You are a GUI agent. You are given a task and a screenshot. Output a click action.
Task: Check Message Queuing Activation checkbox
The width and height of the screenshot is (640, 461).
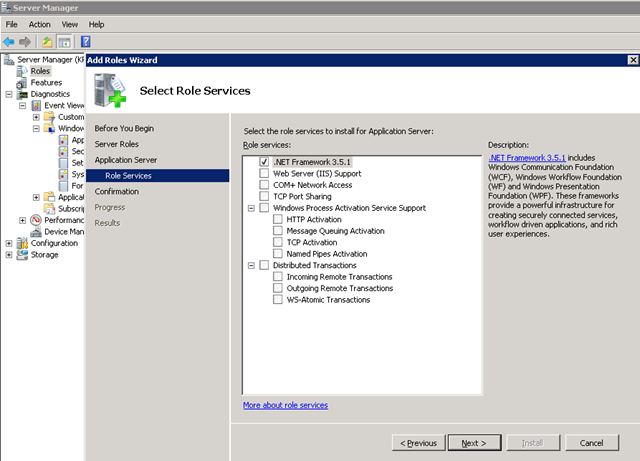278,231
